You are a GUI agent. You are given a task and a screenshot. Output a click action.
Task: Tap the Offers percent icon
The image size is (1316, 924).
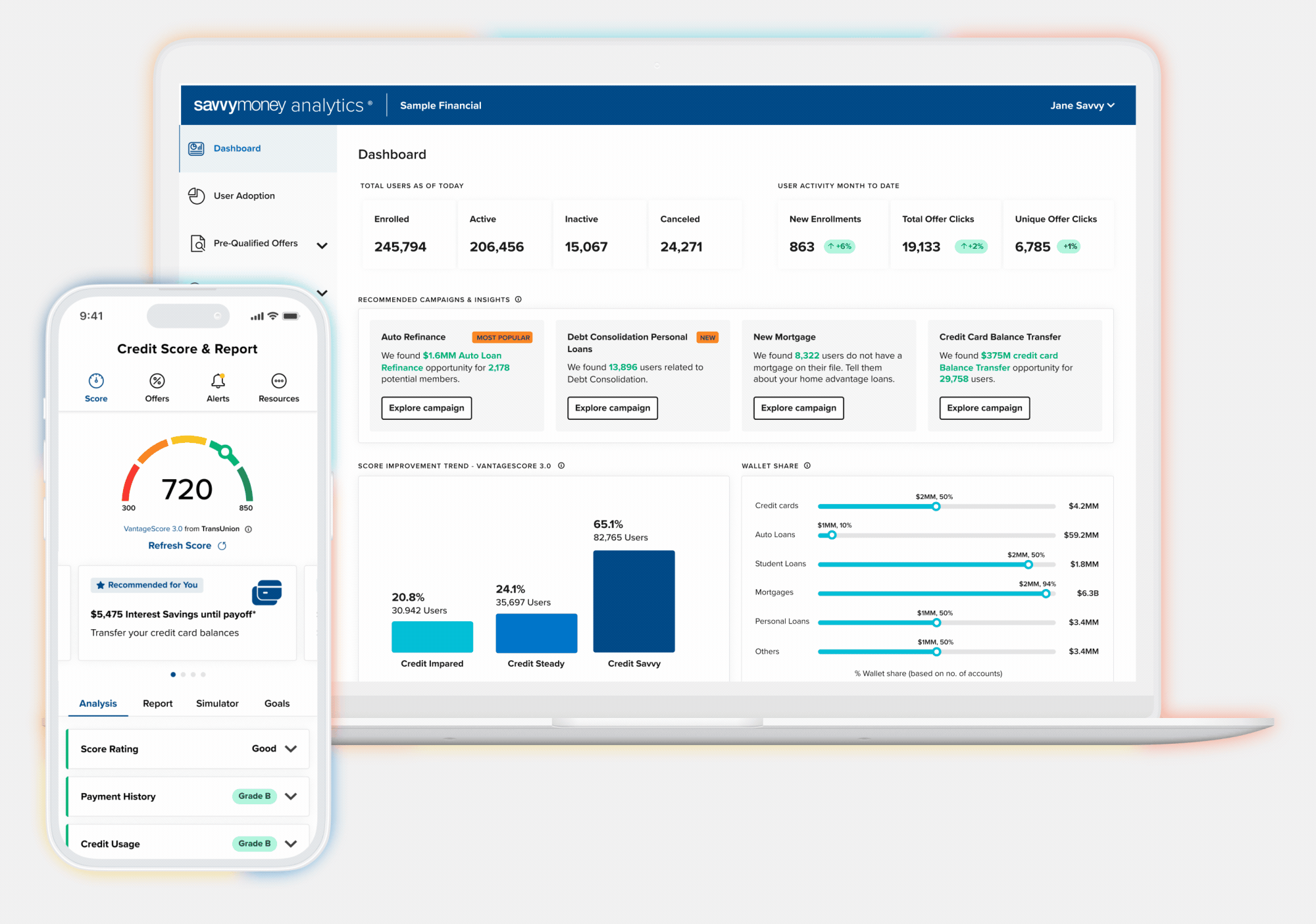point(157,381)
